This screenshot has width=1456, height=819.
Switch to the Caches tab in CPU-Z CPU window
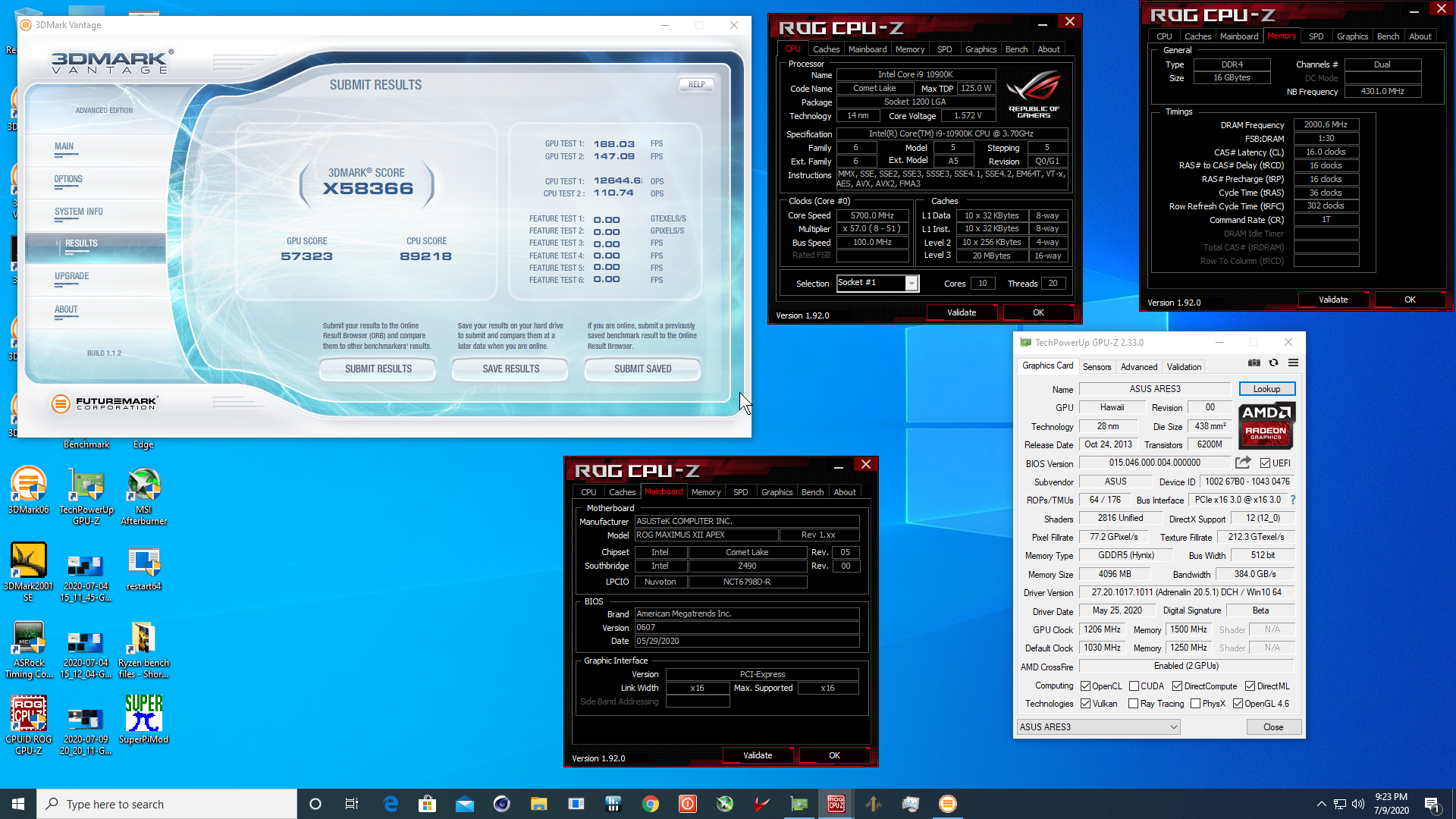click(826, 49)
